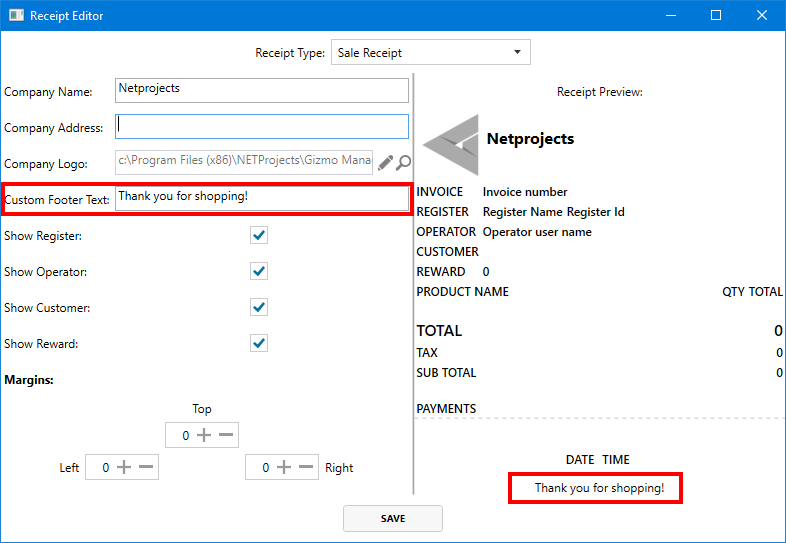Focus the Company Name input field

262,90
